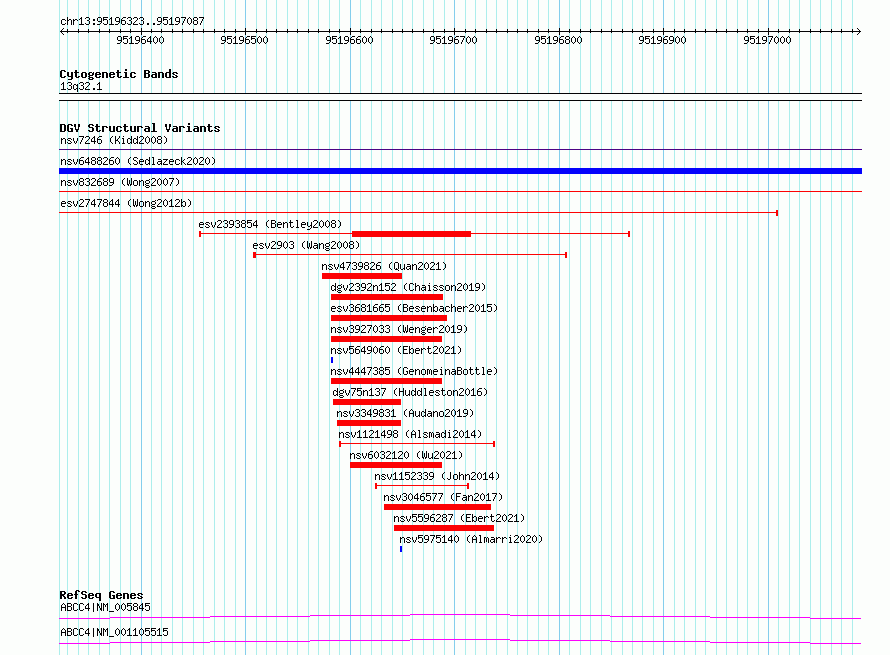Click the esv2393854 (Bentley2008) thick red bar
This screenshot has height=655, width=890.
coord(412,234)
